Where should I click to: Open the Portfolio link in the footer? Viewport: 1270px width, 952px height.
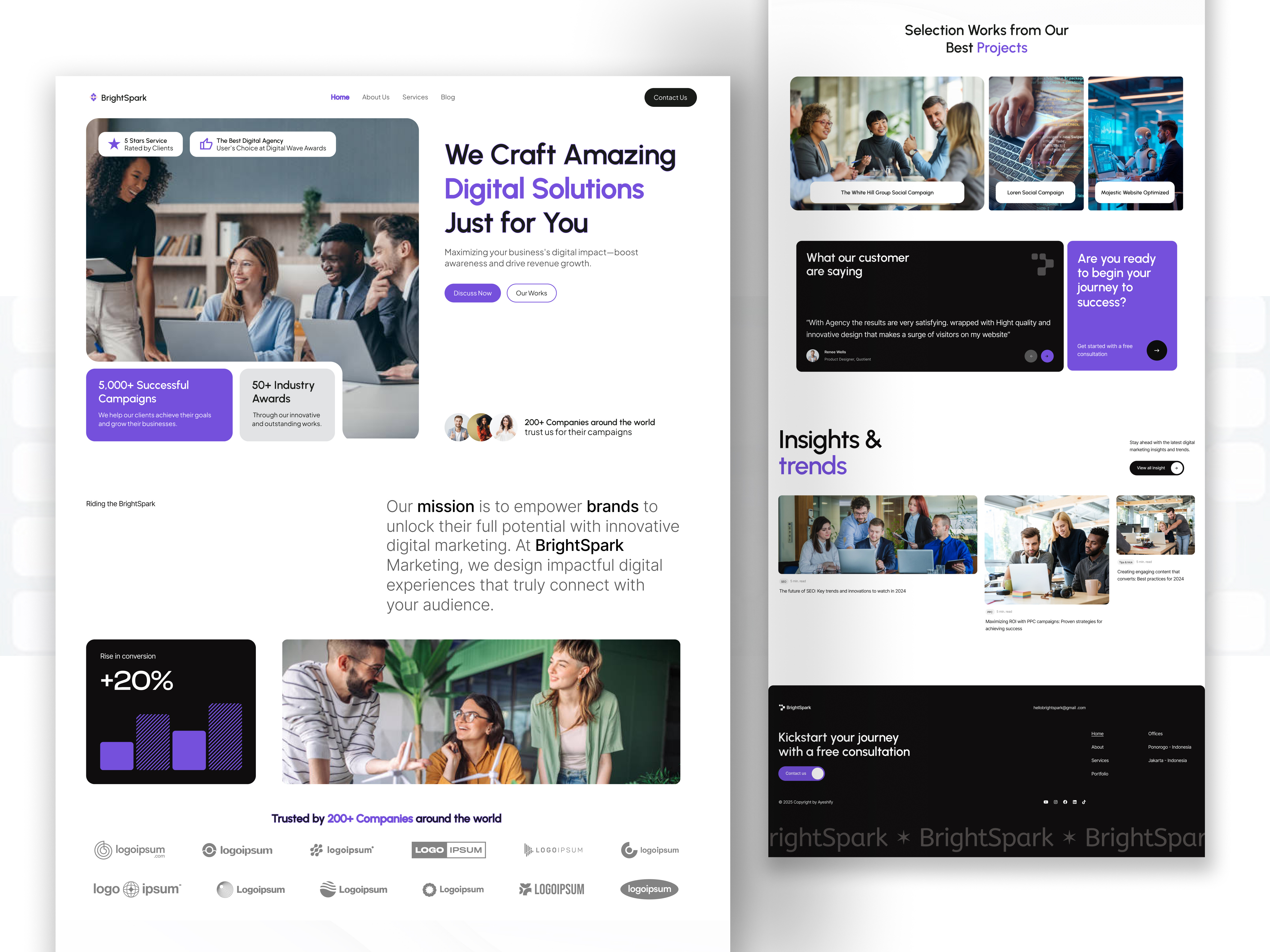1100,773
